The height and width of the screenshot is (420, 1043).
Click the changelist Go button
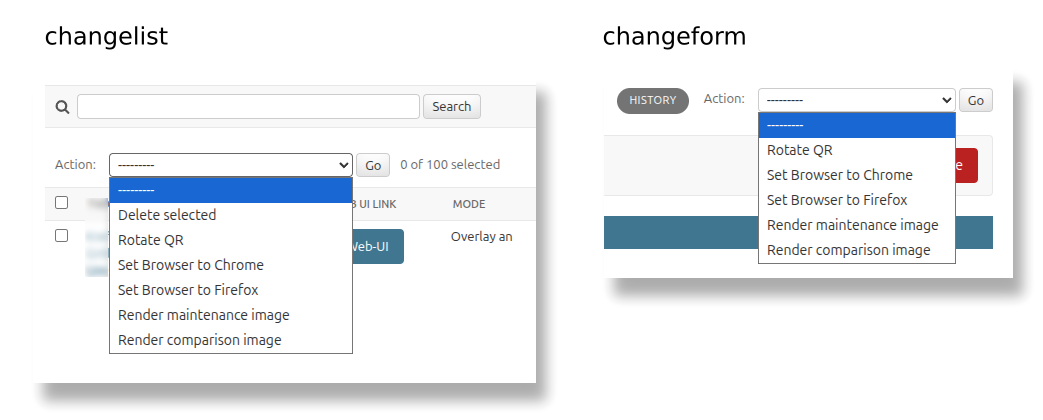(373, 165)
